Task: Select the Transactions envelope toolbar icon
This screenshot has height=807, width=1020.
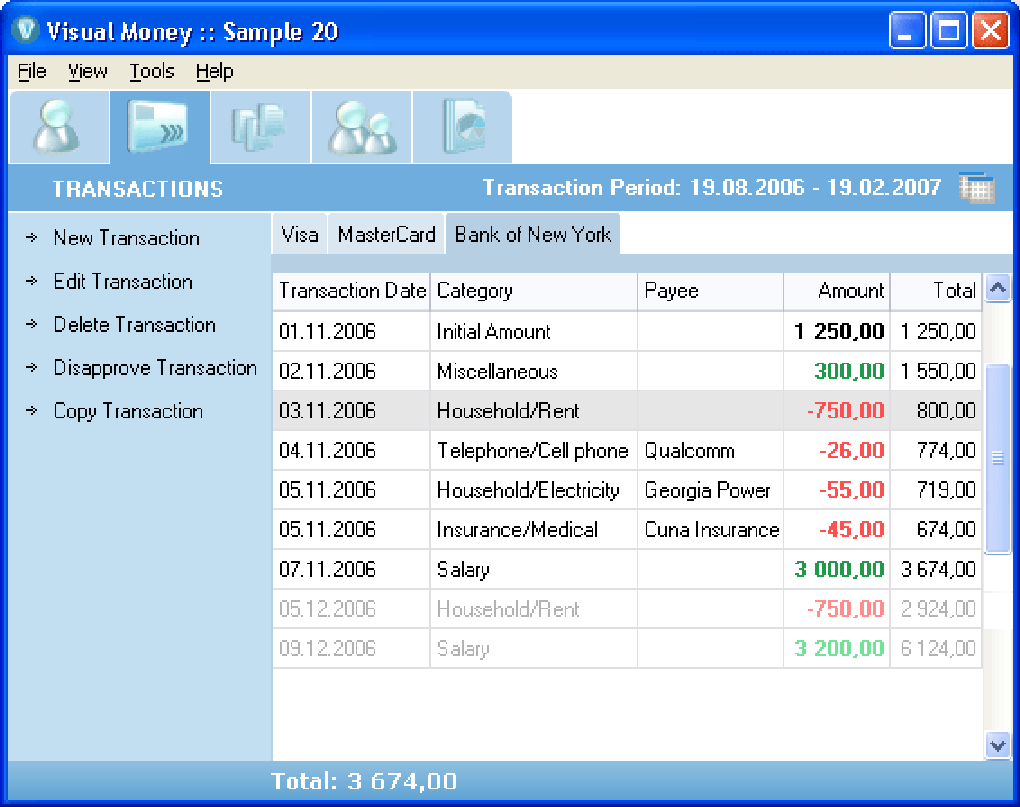Action: click(160, 126)
